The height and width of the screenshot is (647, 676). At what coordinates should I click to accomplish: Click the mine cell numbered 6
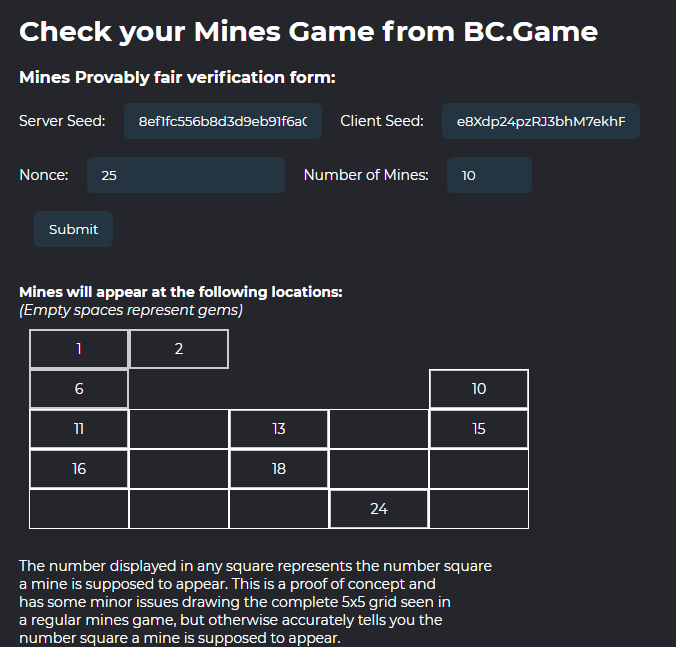click(x=79, y=389)
